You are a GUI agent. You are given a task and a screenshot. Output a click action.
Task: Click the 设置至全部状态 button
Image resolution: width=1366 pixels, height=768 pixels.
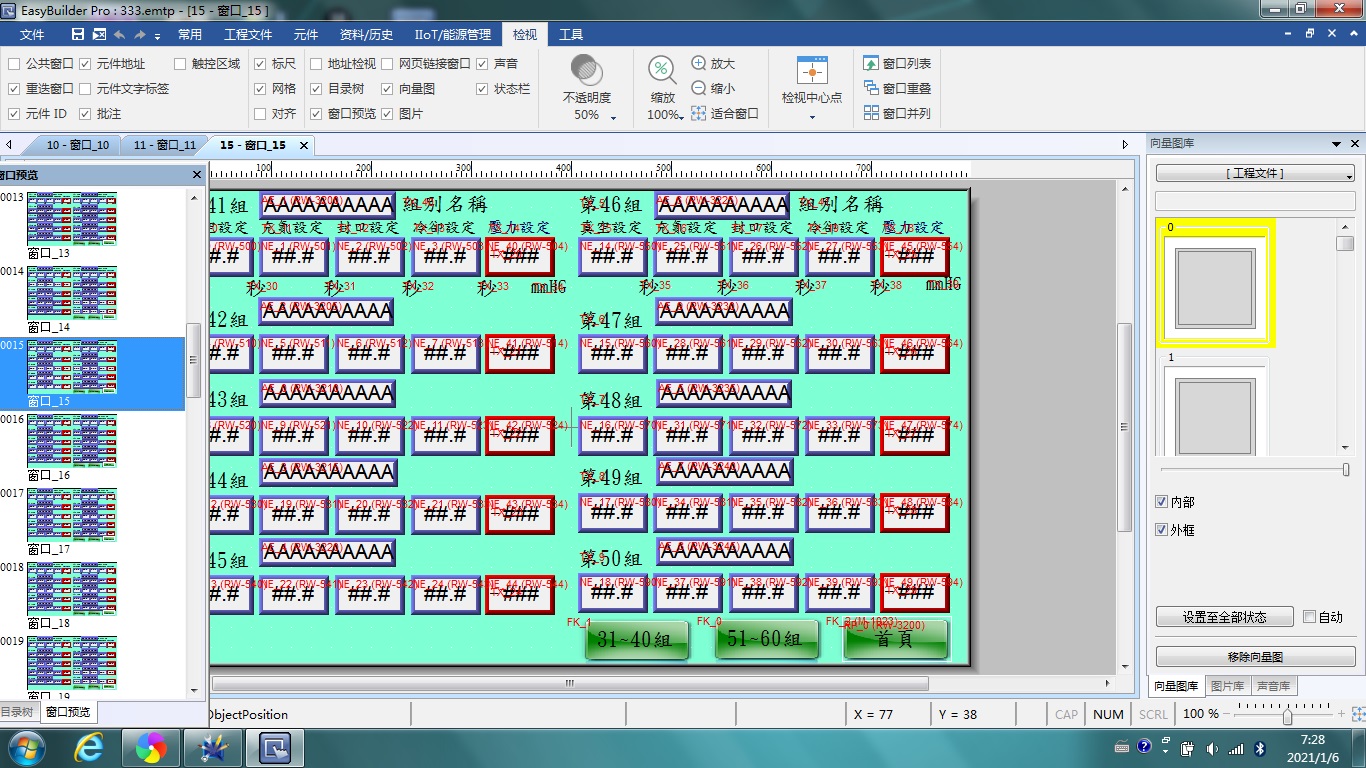point(1224,617)
